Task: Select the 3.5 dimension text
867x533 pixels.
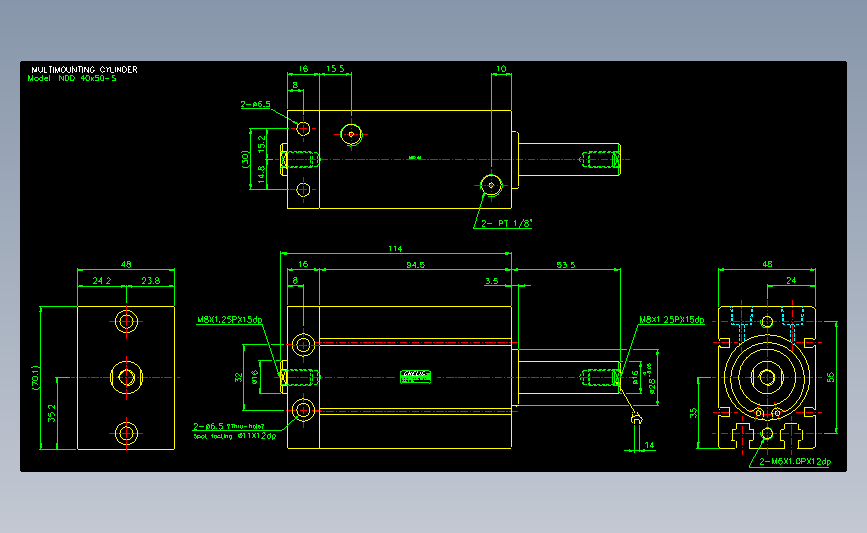Action: click(x=492, y=281)
